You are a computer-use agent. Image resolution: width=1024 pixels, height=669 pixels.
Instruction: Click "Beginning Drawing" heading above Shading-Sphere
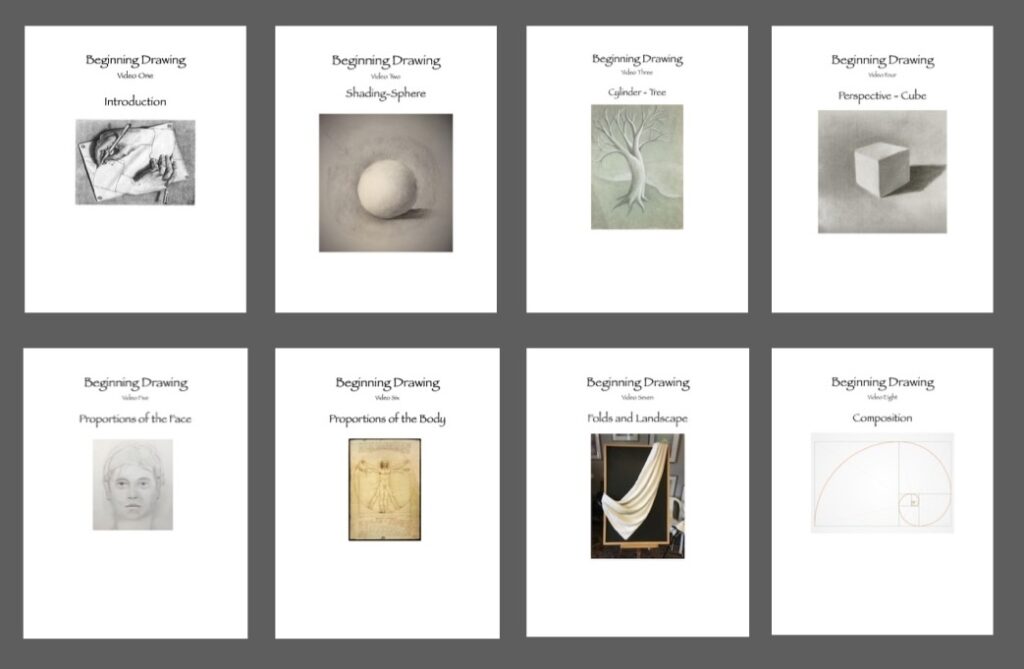[385, 60]
